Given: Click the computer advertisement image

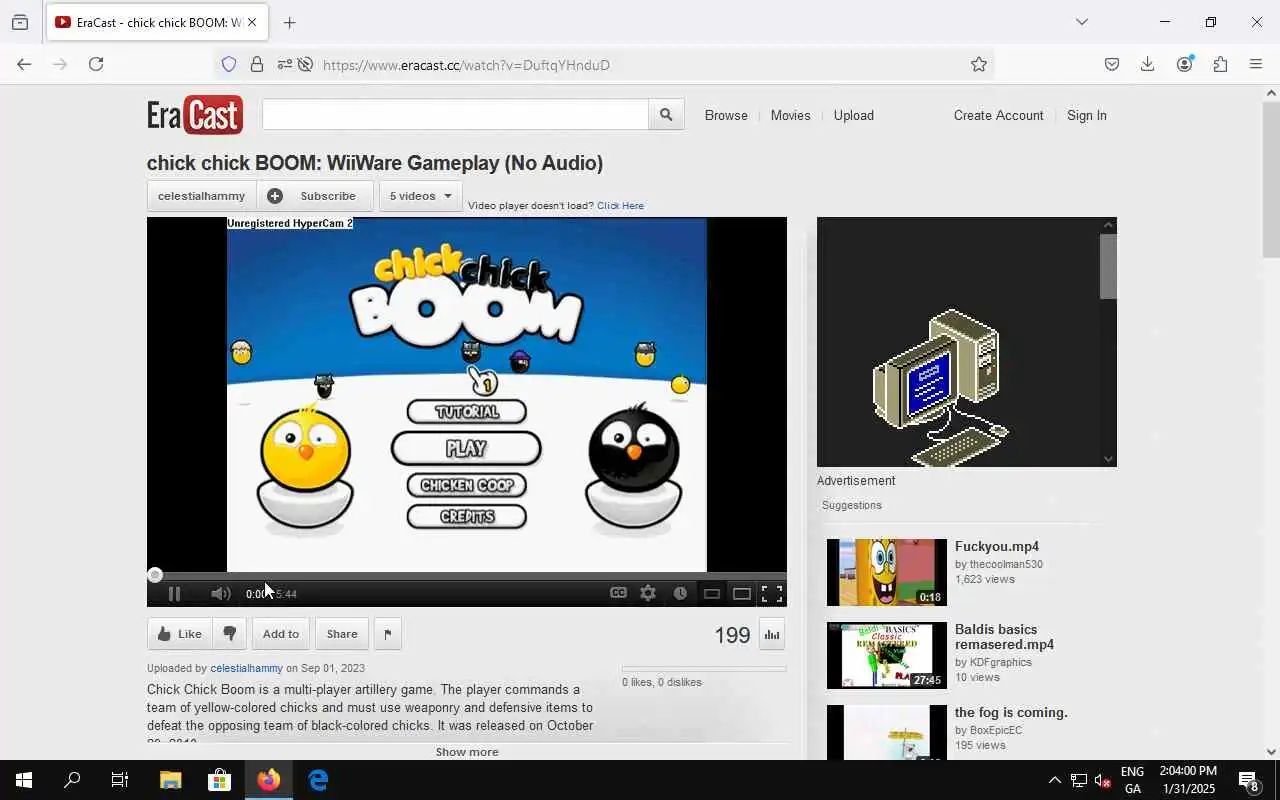Looking at the screenshot, I should [942, 388].
